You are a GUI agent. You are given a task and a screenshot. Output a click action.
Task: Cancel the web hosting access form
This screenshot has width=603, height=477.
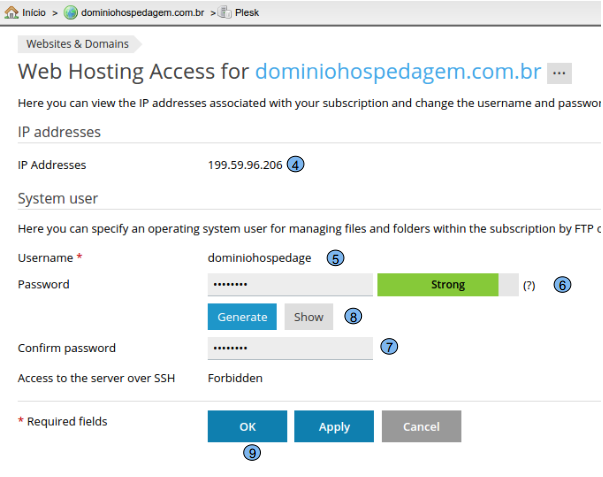(x=421, y=426)
